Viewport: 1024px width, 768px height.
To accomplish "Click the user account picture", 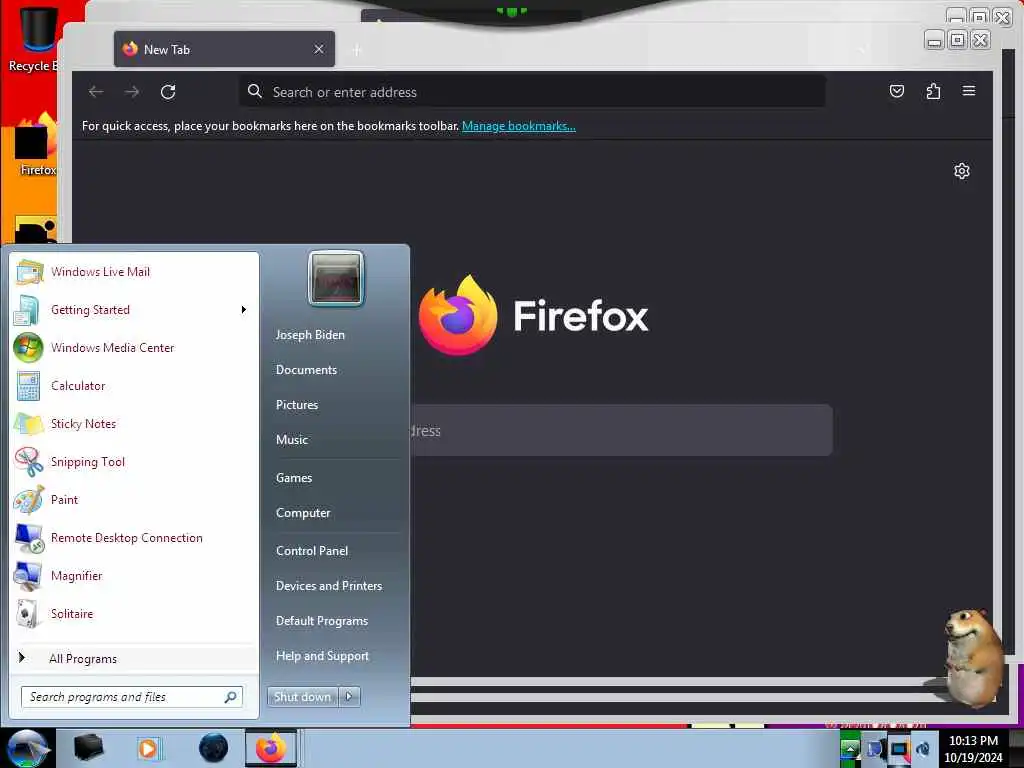I will point(336,278).
